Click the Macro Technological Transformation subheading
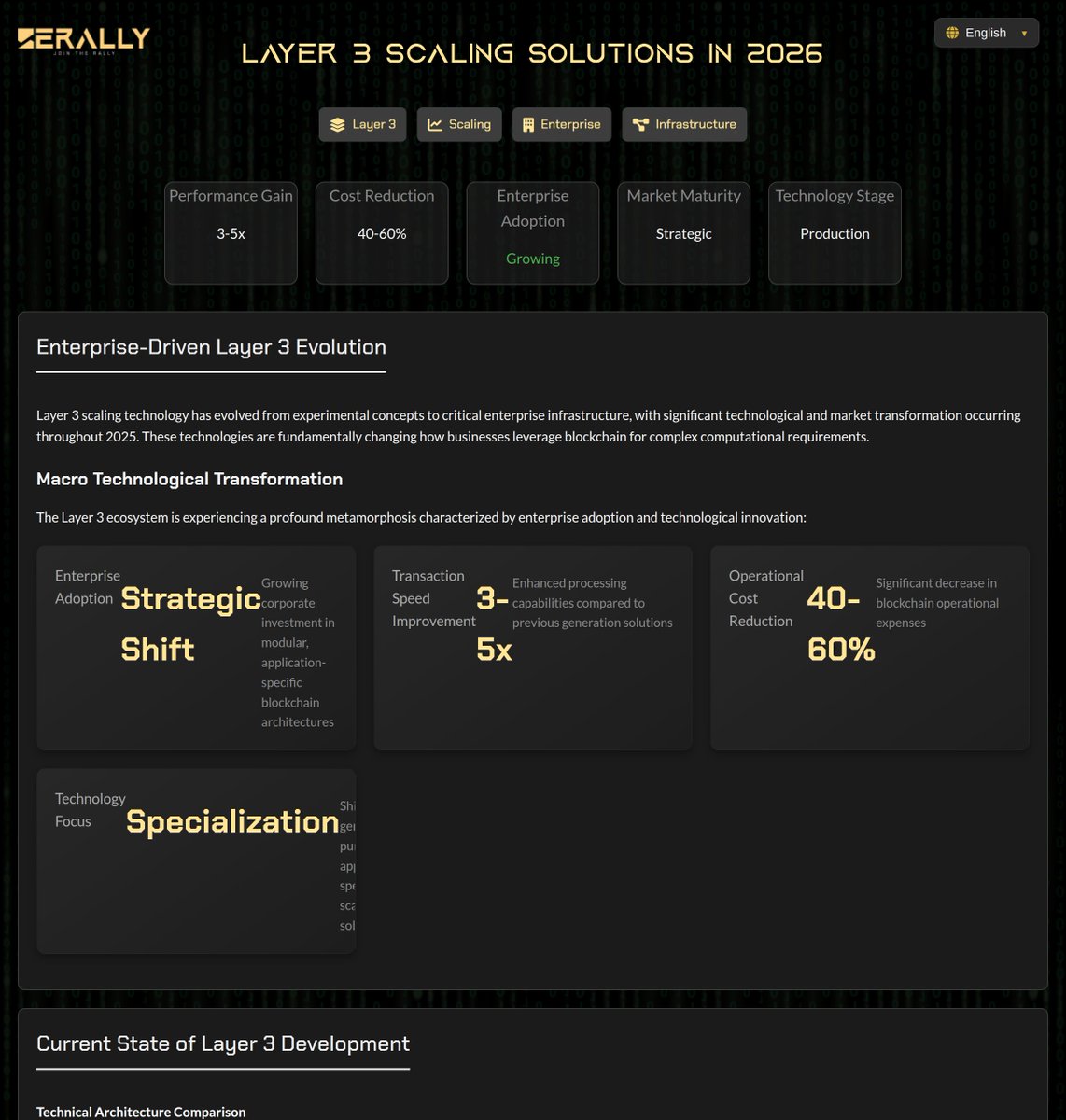 (189, 479)
